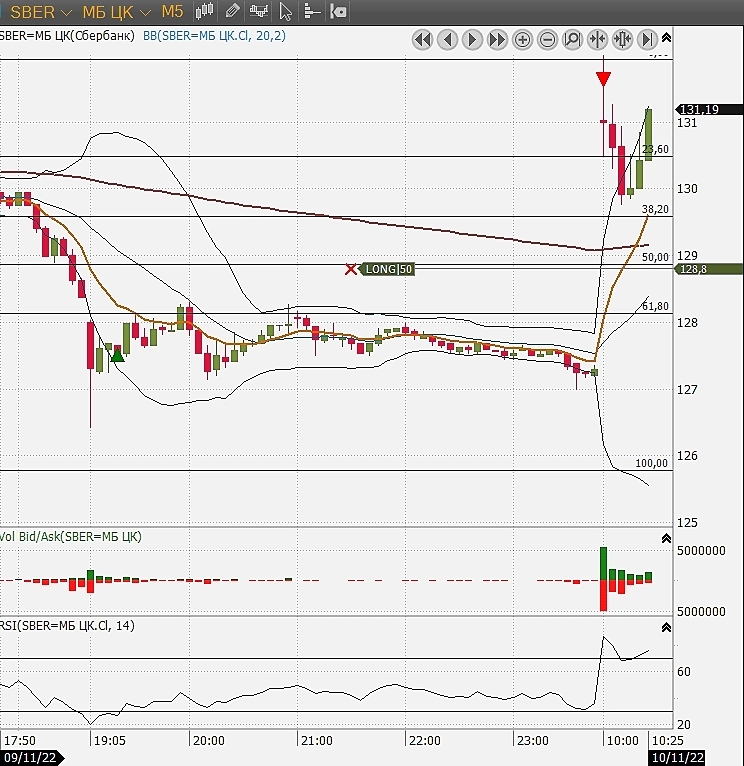This screenshot has height=766, width=744.
Task: Go to the last bar of the chart
Action: pyautogui.click(x=647, y=40)
